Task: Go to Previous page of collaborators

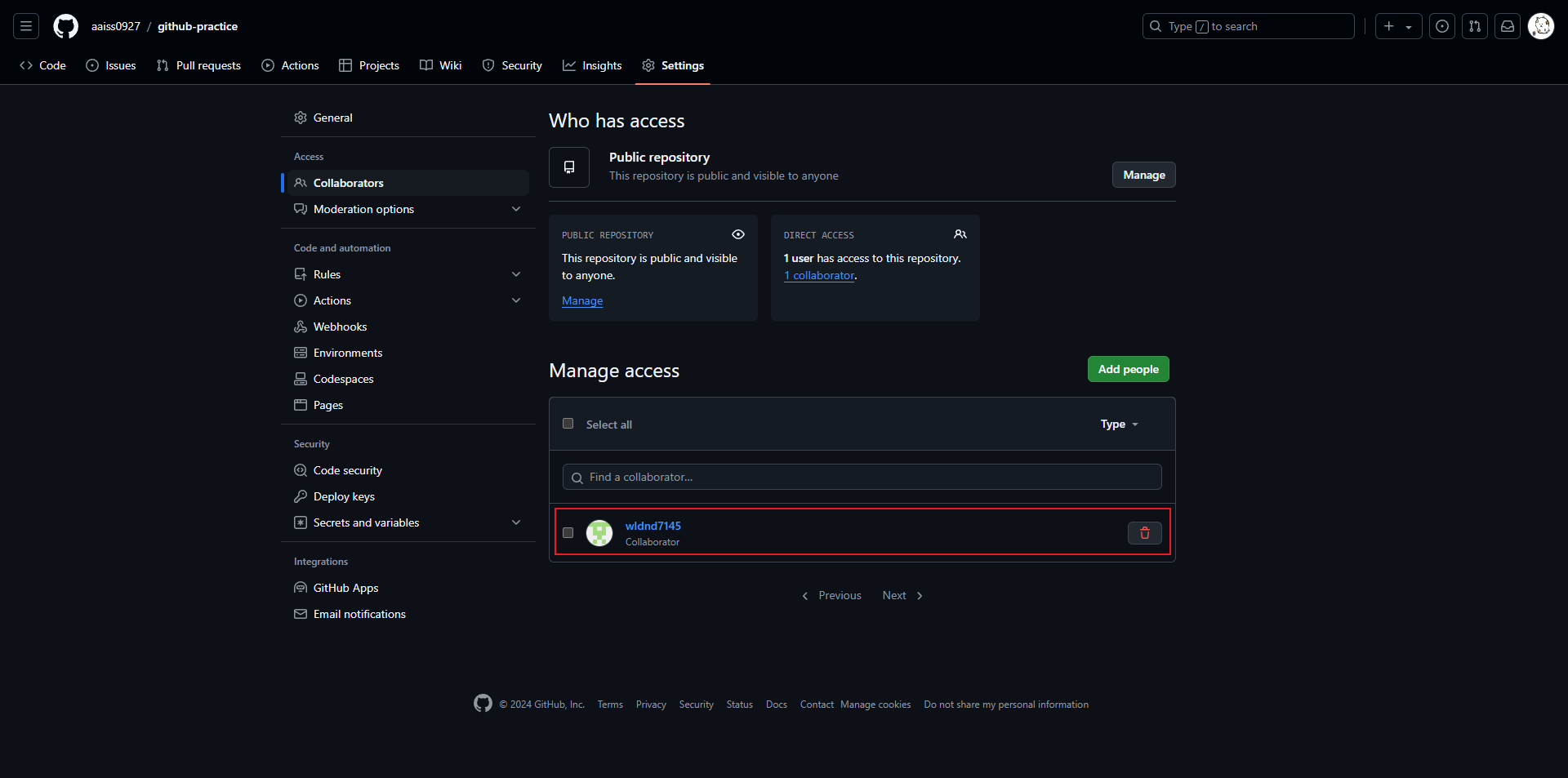Action: click(831, 595)
